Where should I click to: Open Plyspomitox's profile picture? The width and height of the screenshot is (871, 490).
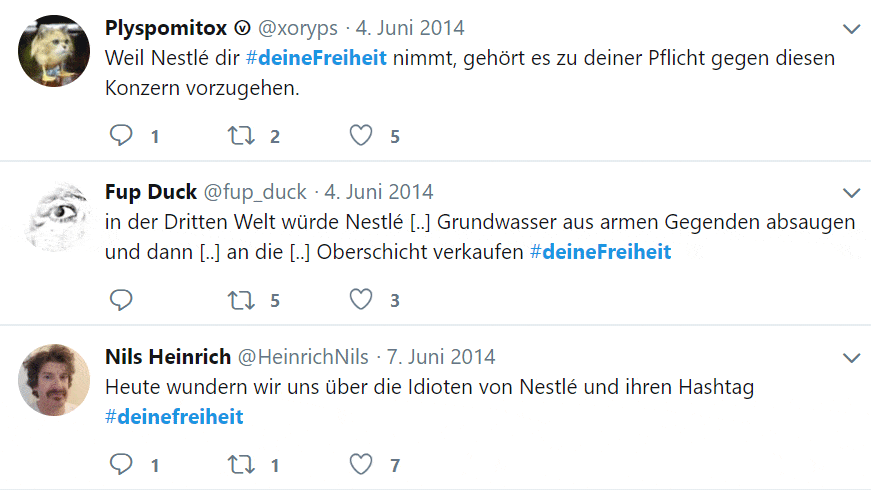[x=54, y=51]
